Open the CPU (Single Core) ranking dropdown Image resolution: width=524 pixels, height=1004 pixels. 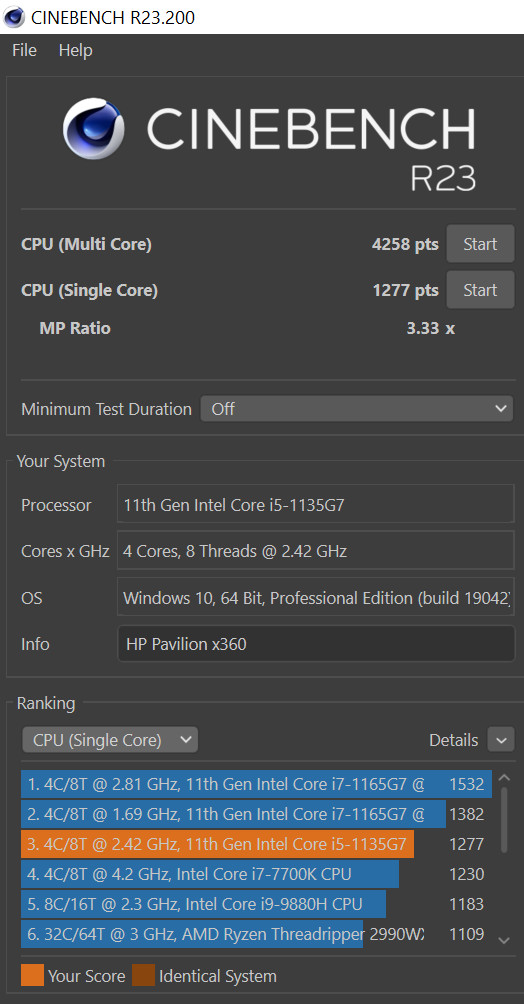(110, 740)
